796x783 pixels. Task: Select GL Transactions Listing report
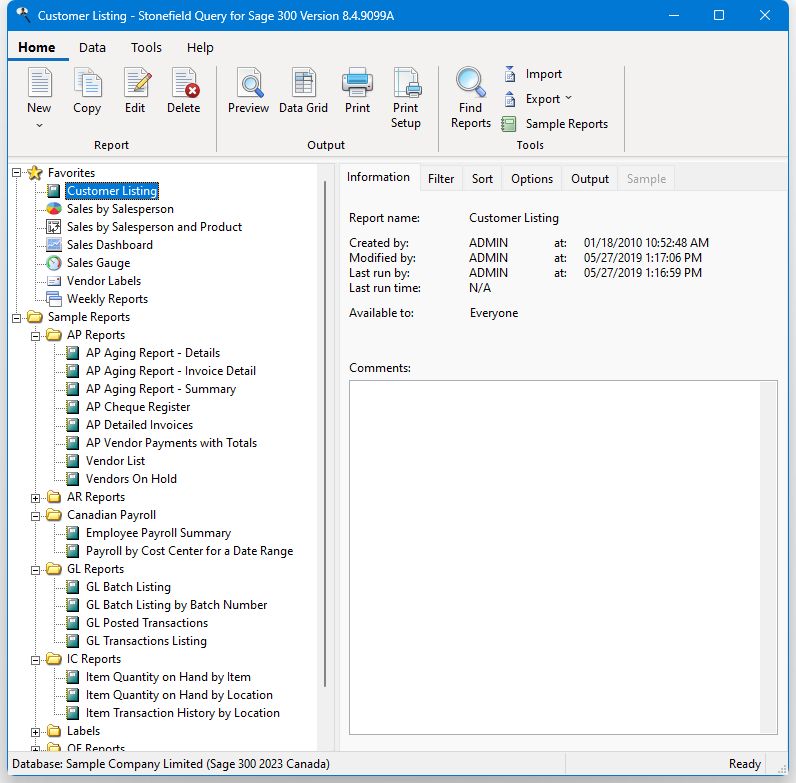146,641
